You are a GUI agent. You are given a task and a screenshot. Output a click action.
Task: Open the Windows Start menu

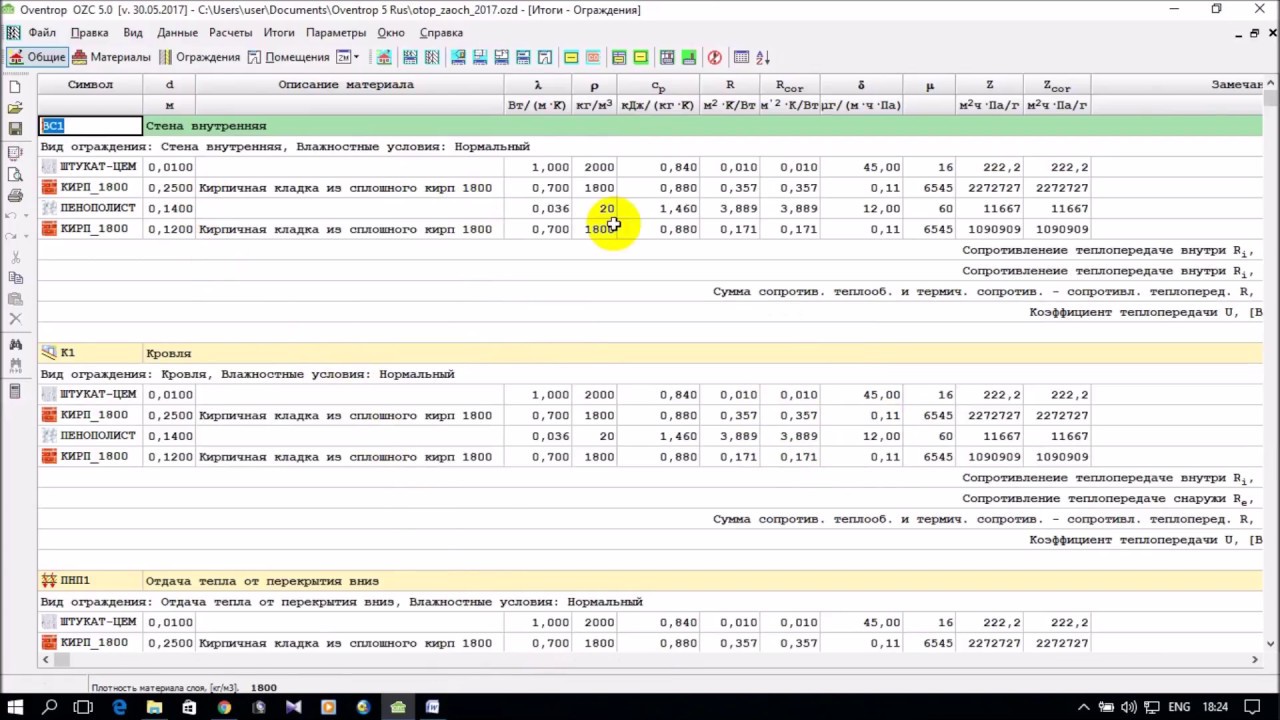[x=15, y=707]
